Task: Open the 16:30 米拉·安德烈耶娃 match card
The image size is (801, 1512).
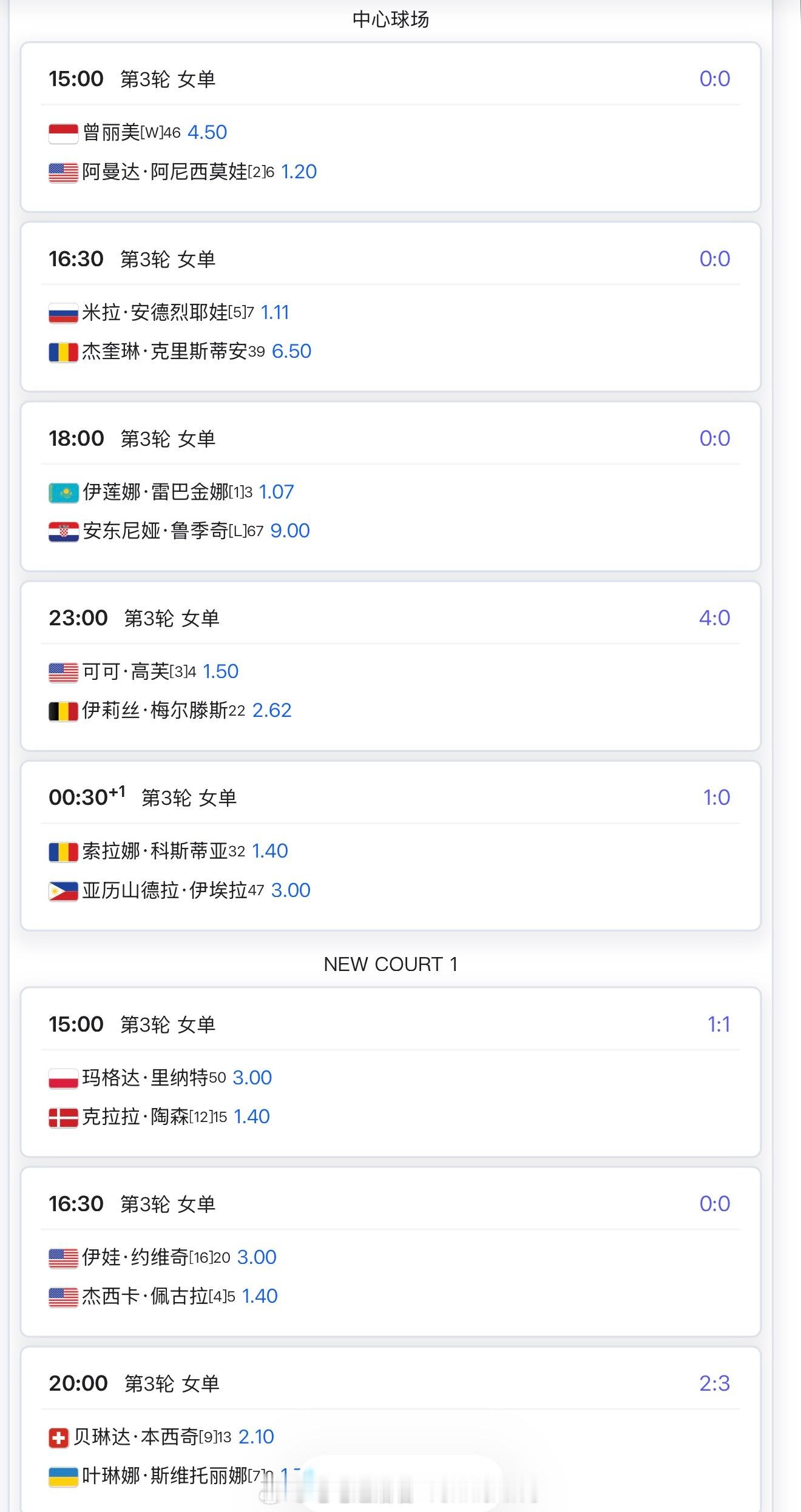Action: click(x=391, y=307)
